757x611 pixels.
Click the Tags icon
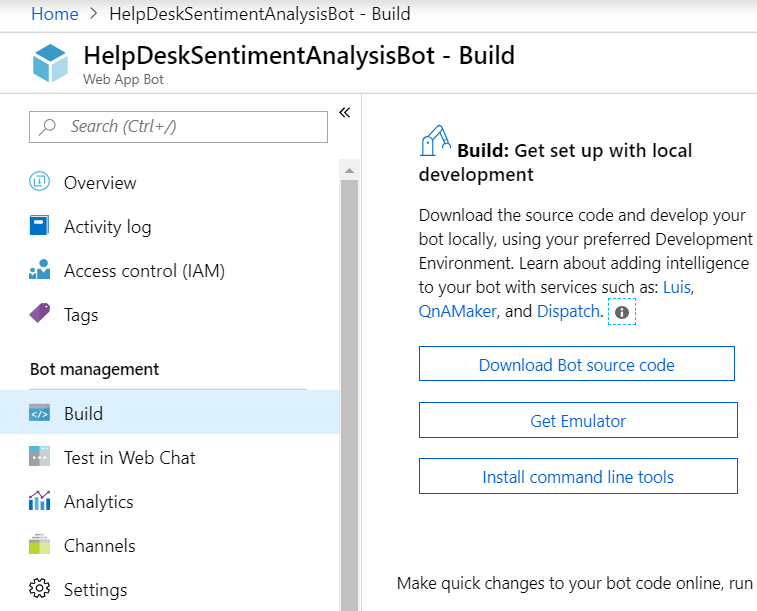click(40, 314)
